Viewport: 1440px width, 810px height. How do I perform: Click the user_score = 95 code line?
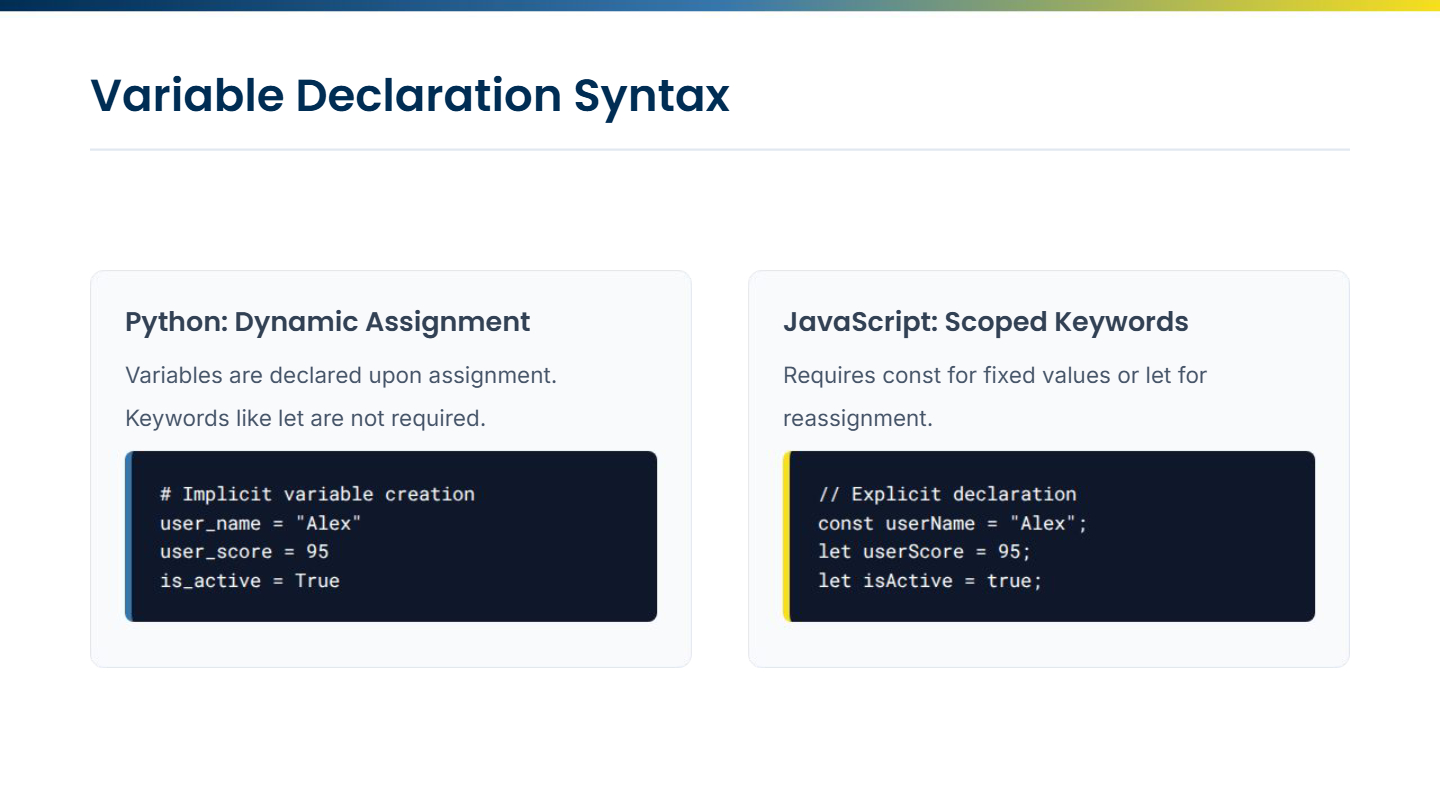(x=244, y=552)
